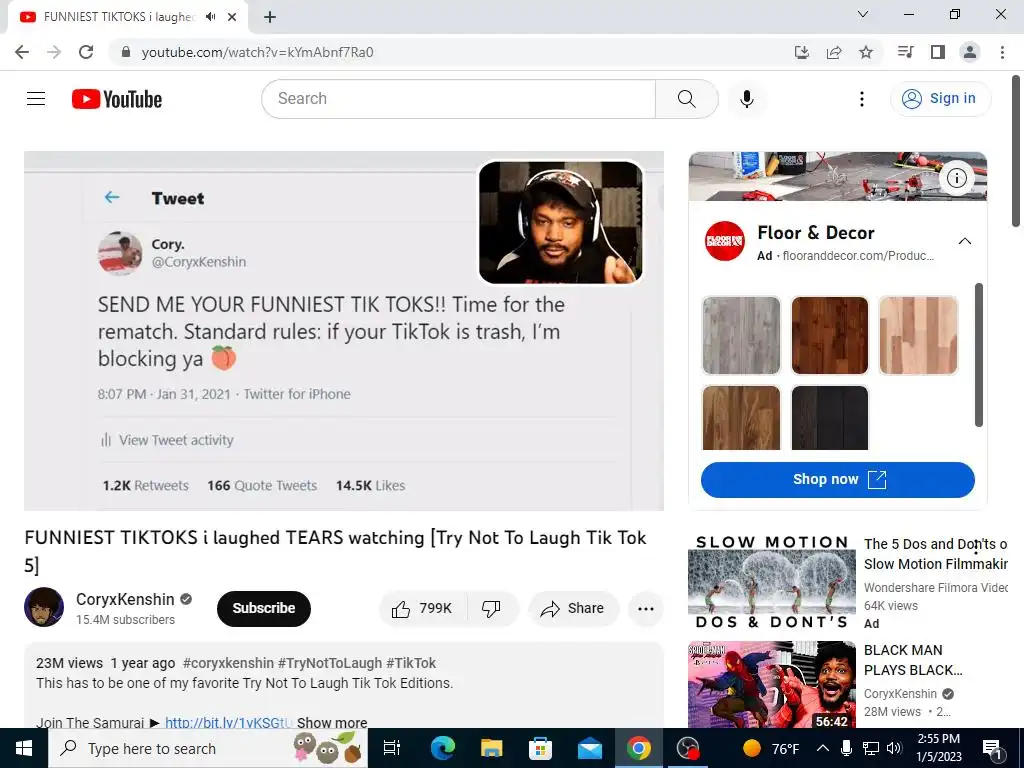The width and height of the screenshot is (1024, 768).
Task: View site information lock icon
Action: 126,52
